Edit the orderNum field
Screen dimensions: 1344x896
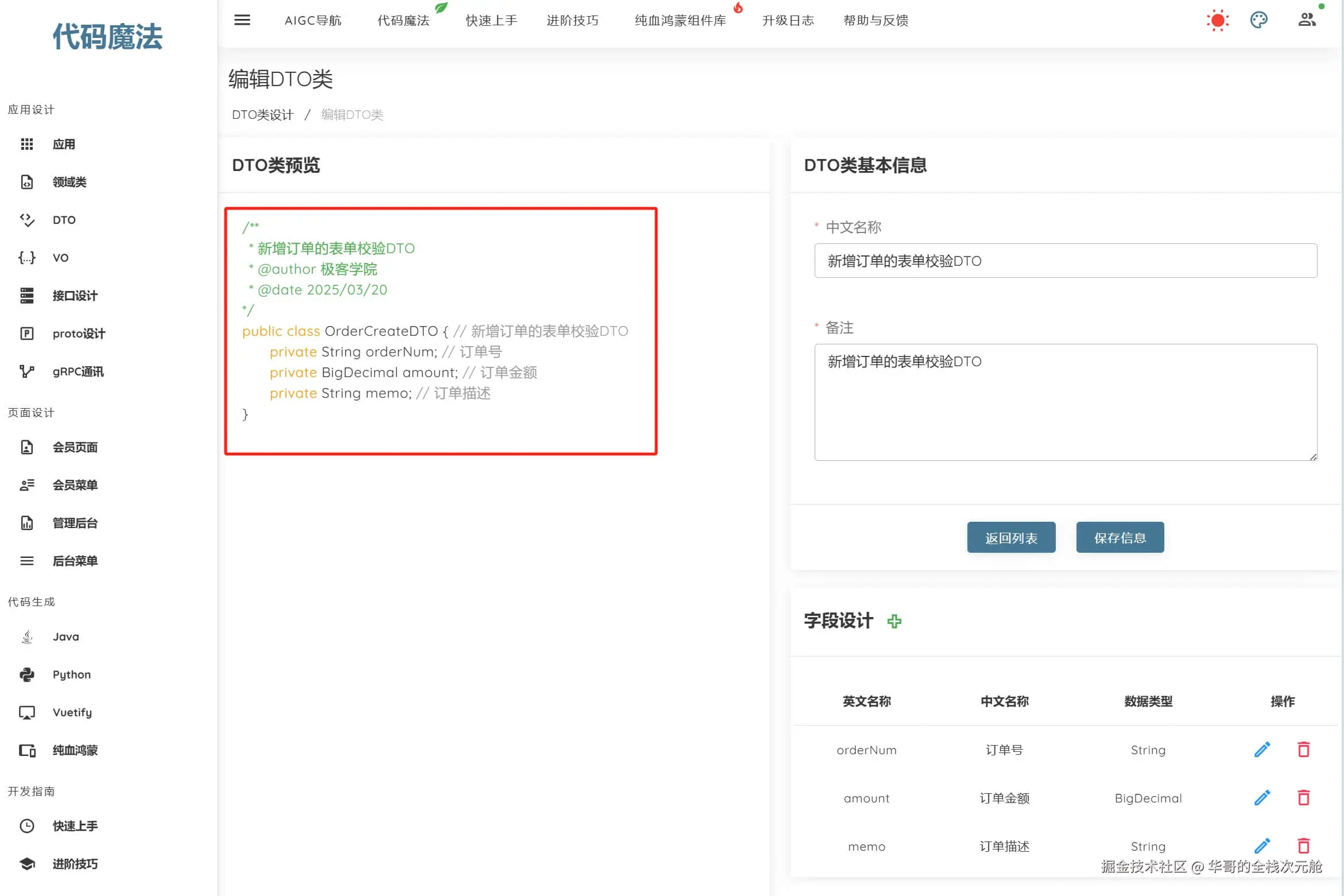tap(1262, 750)
